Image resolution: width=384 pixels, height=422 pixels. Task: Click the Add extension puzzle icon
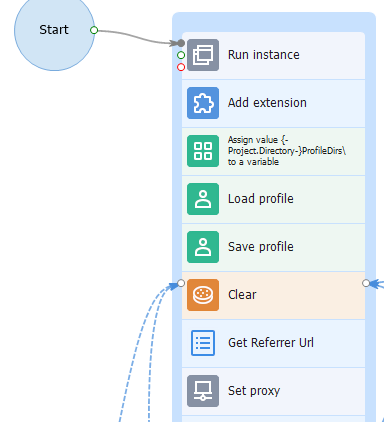point(203,103)
